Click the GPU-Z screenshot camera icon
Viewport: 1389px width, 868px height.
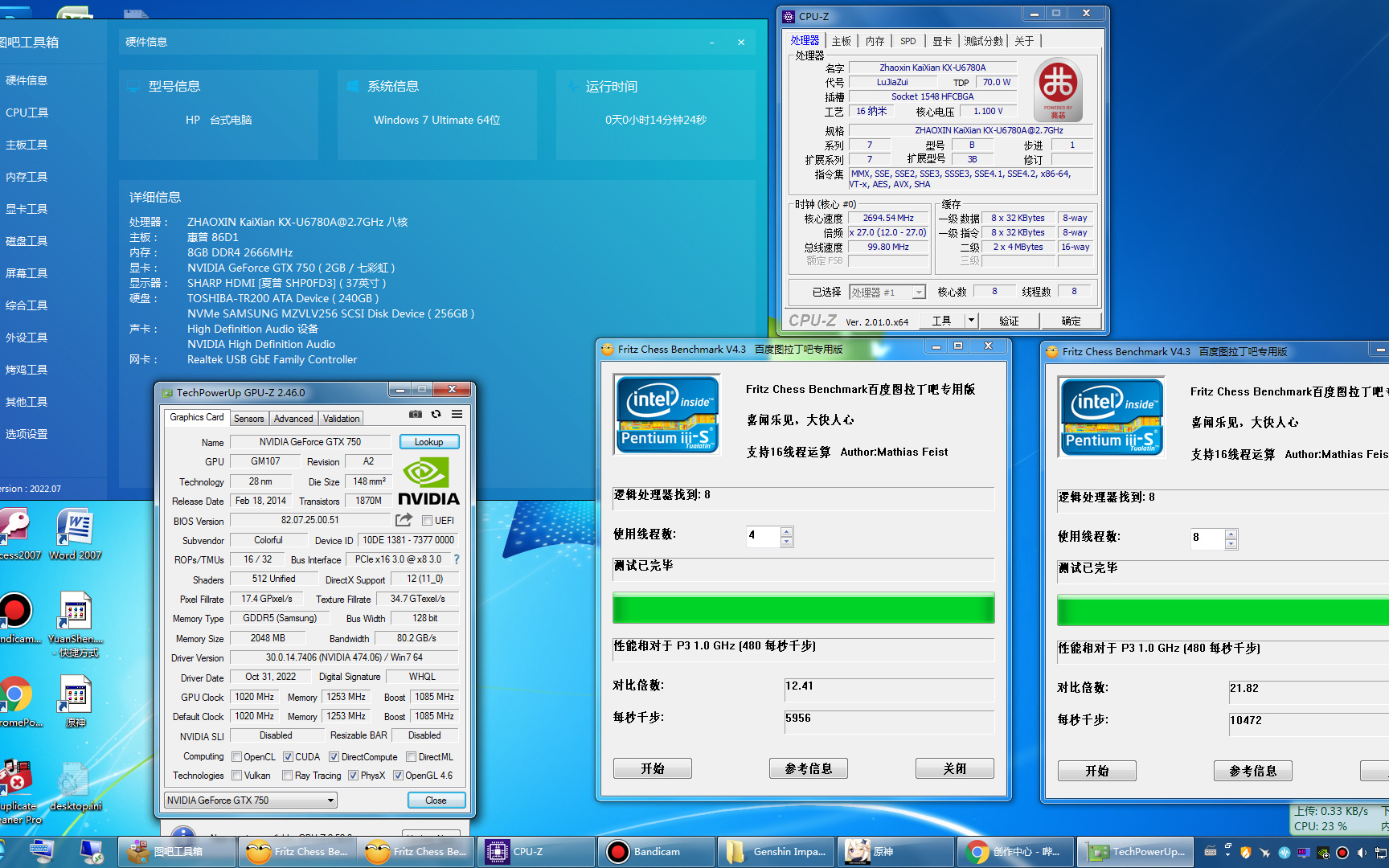(415, 415)
